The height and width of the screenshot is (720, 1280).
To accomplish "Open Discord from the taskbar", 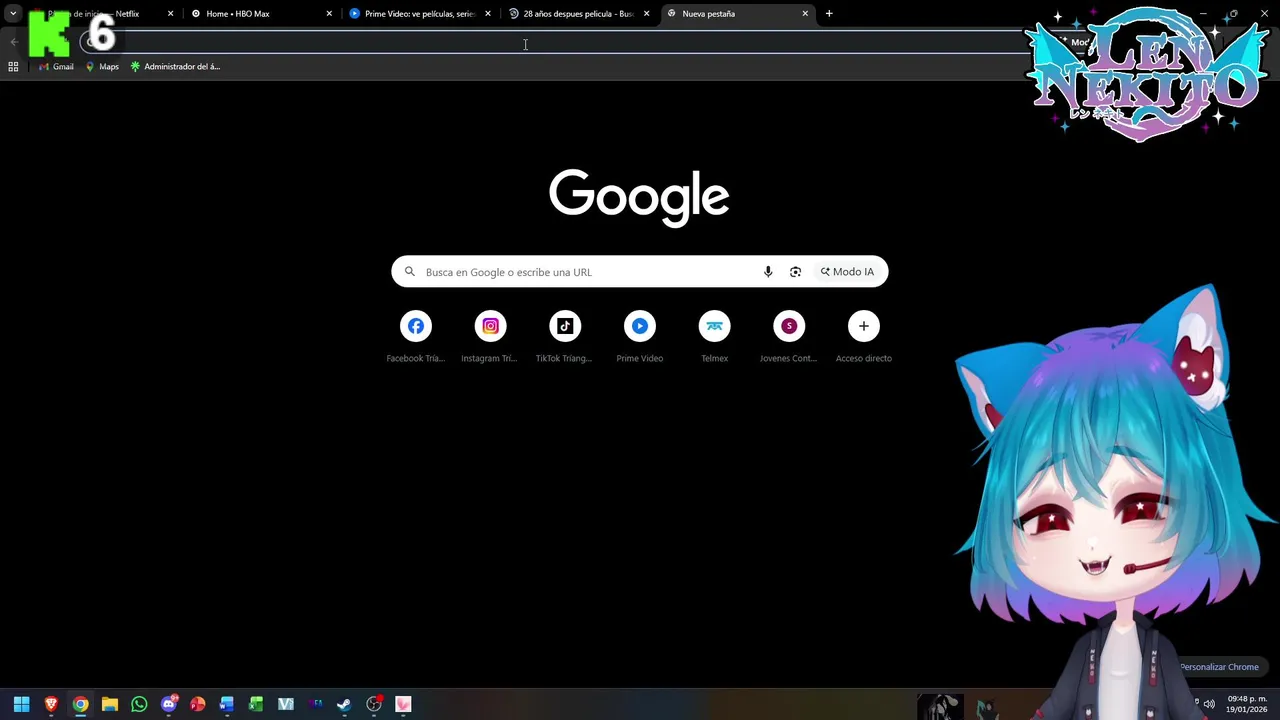I will [x=168, y=704].
